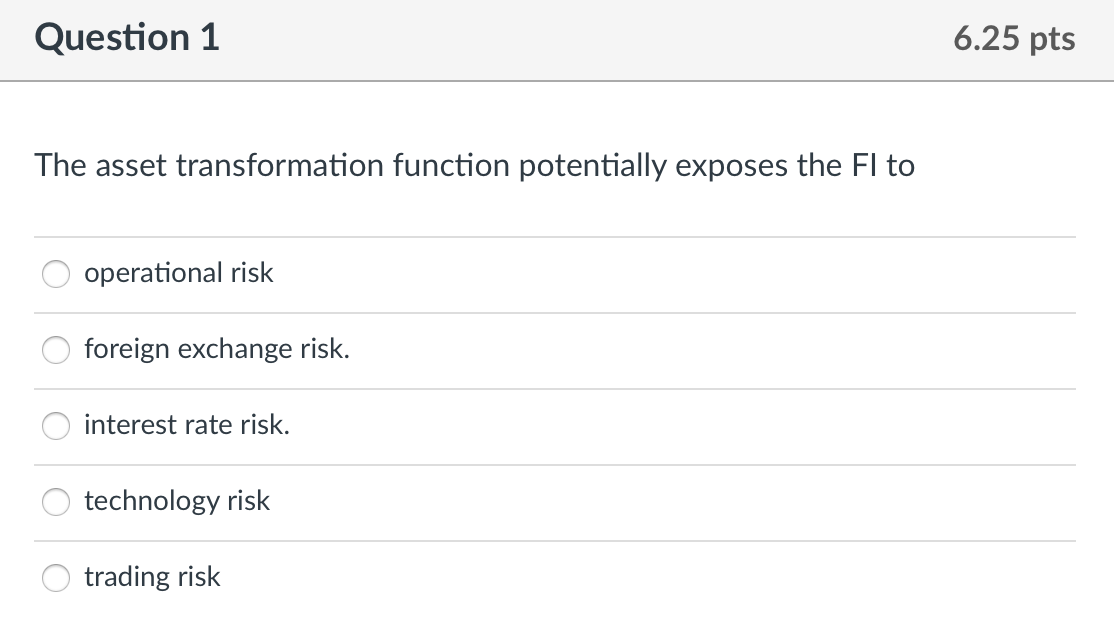Image resolution: width=1114 pixels, height=636 pixels.
Task: Select the interest rate risk radio button
Action: tap(56, 426)
